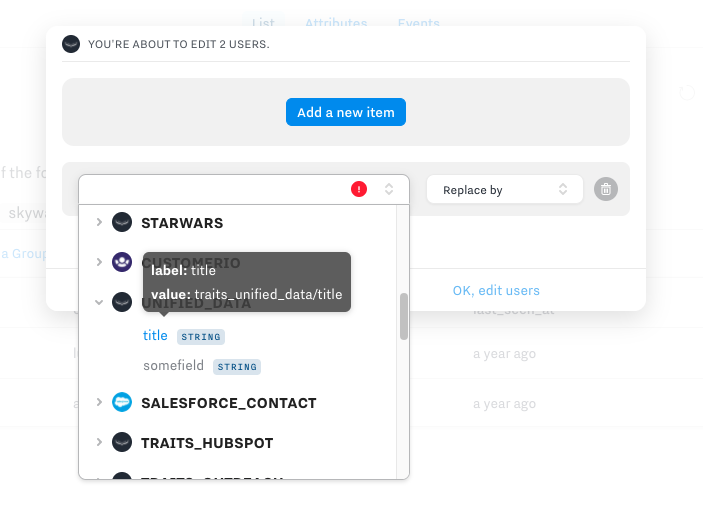Click the Hull logo in dialog header
The image size is (703, 513).
[x=71, y=44]
